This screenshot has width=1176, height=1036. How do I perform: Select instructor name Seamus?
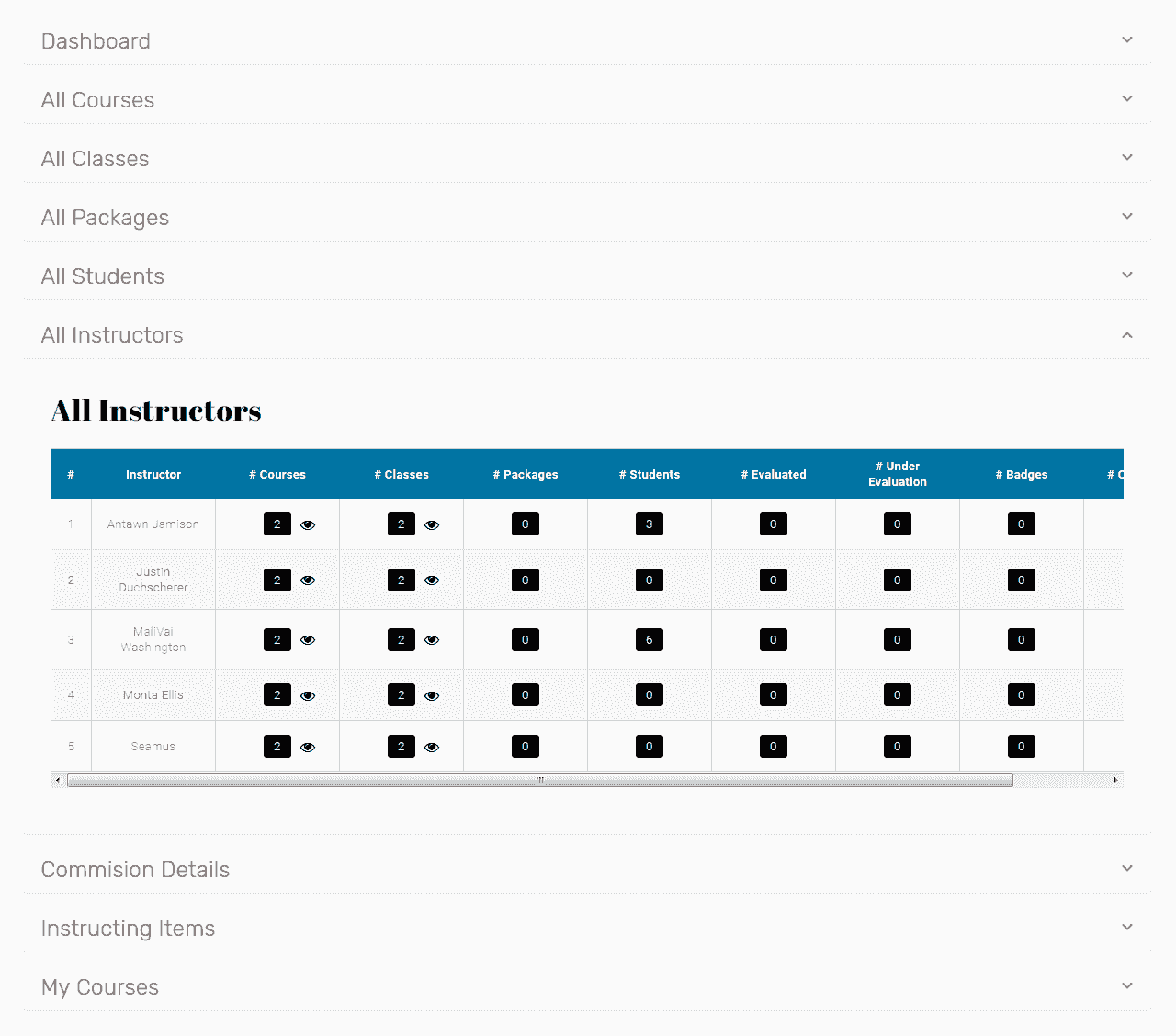[x=153, y=747]
